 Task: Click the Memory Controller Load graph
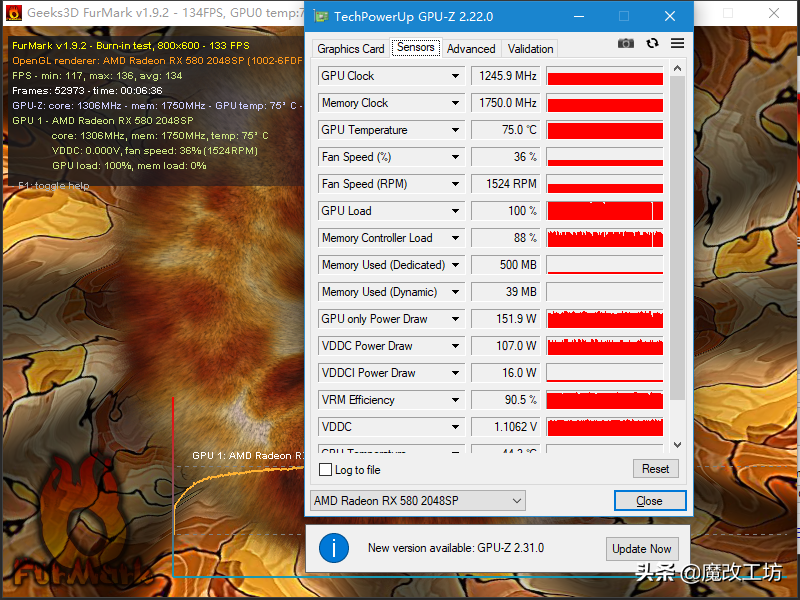tap(605, 238)
